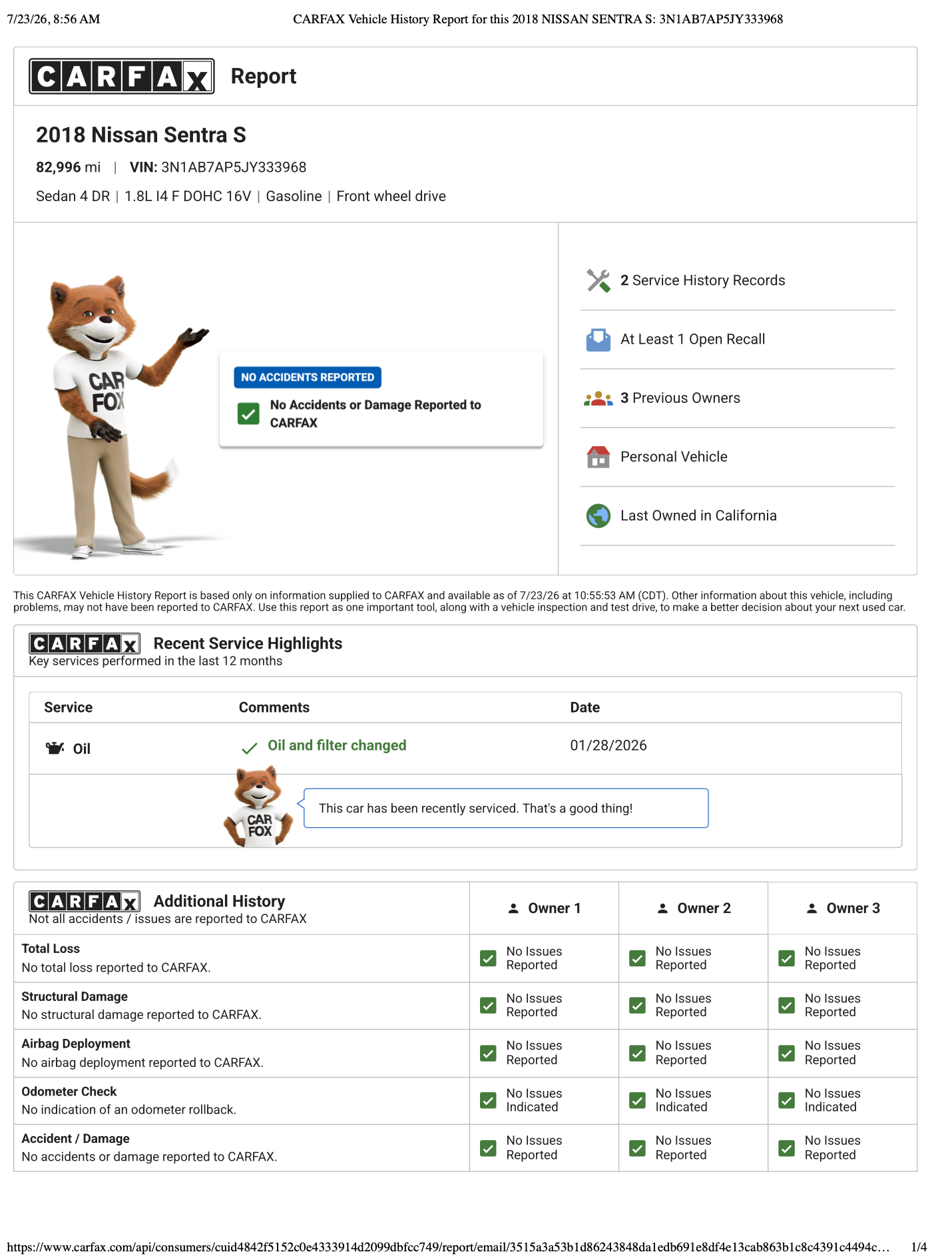Click the 82,996 mi mileage text
The width and height of the screenshot is (952, 1260).
[x=69, y=167]
